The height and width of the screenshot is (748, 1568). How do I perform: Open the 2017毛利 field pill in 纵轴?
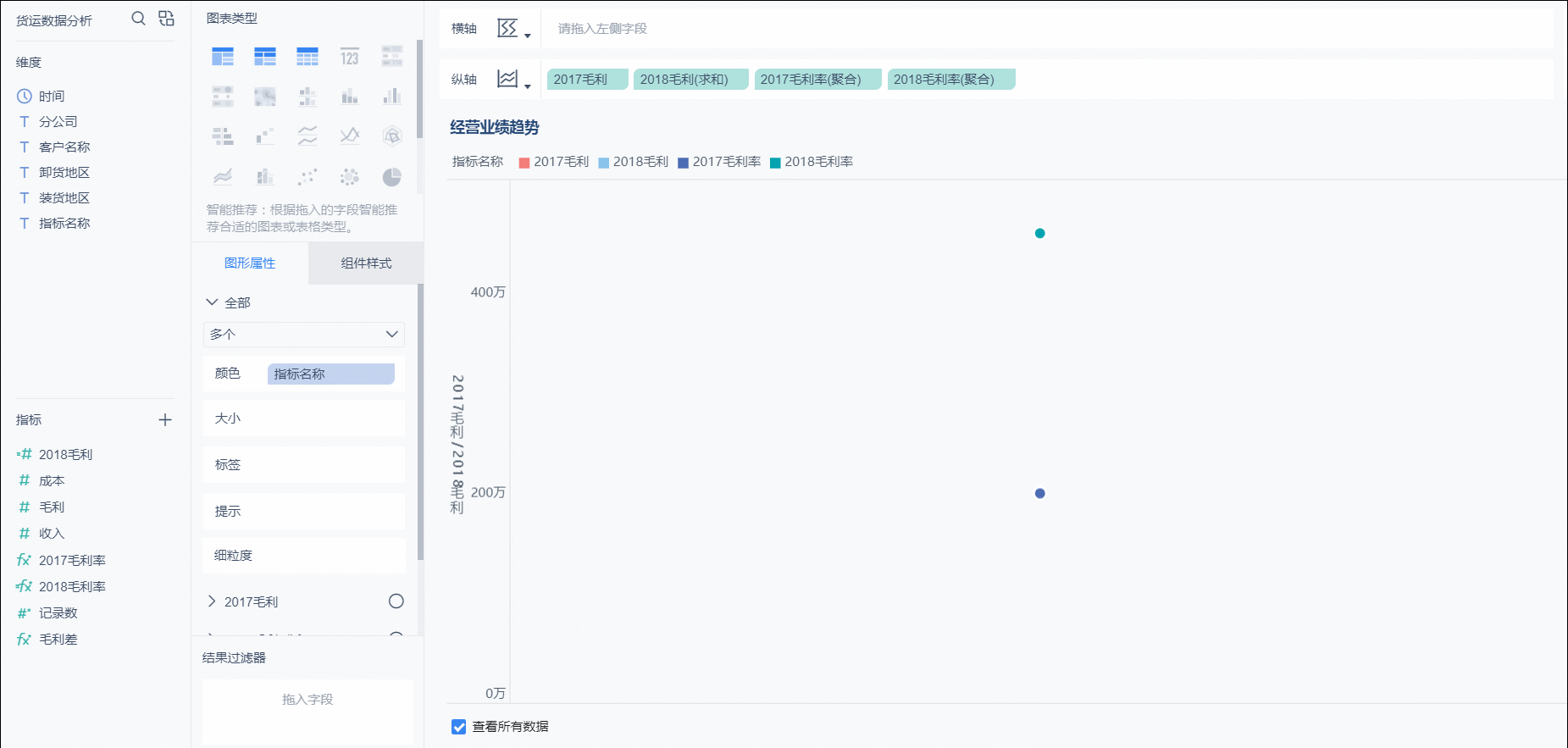[x=588, y=80]
